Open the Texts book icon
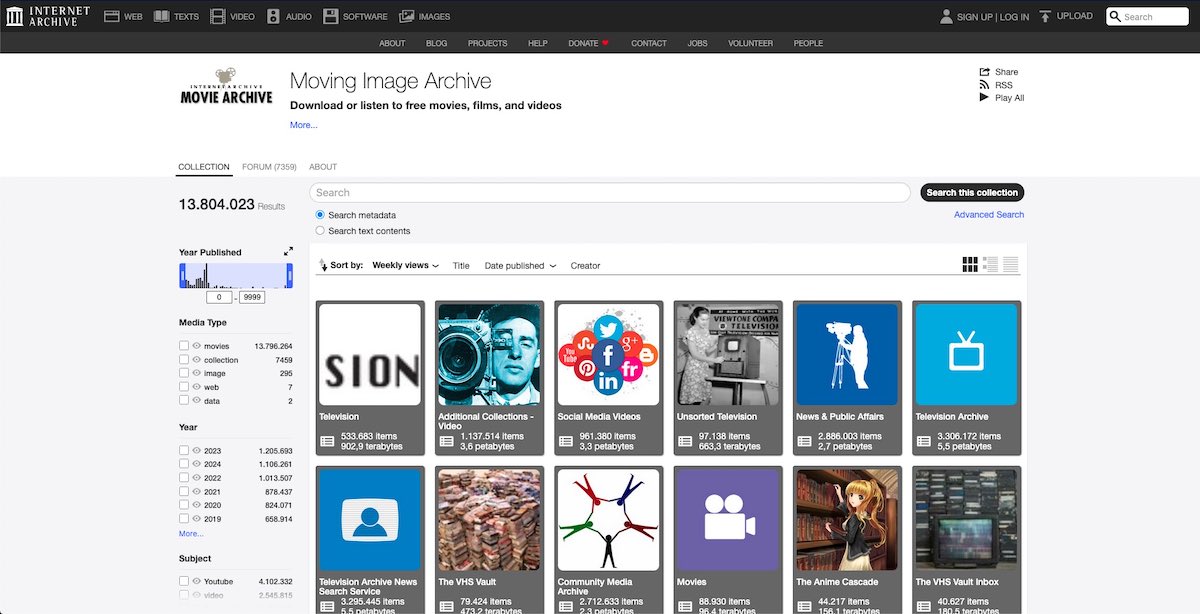The image size is (1200, 614). 161,16
